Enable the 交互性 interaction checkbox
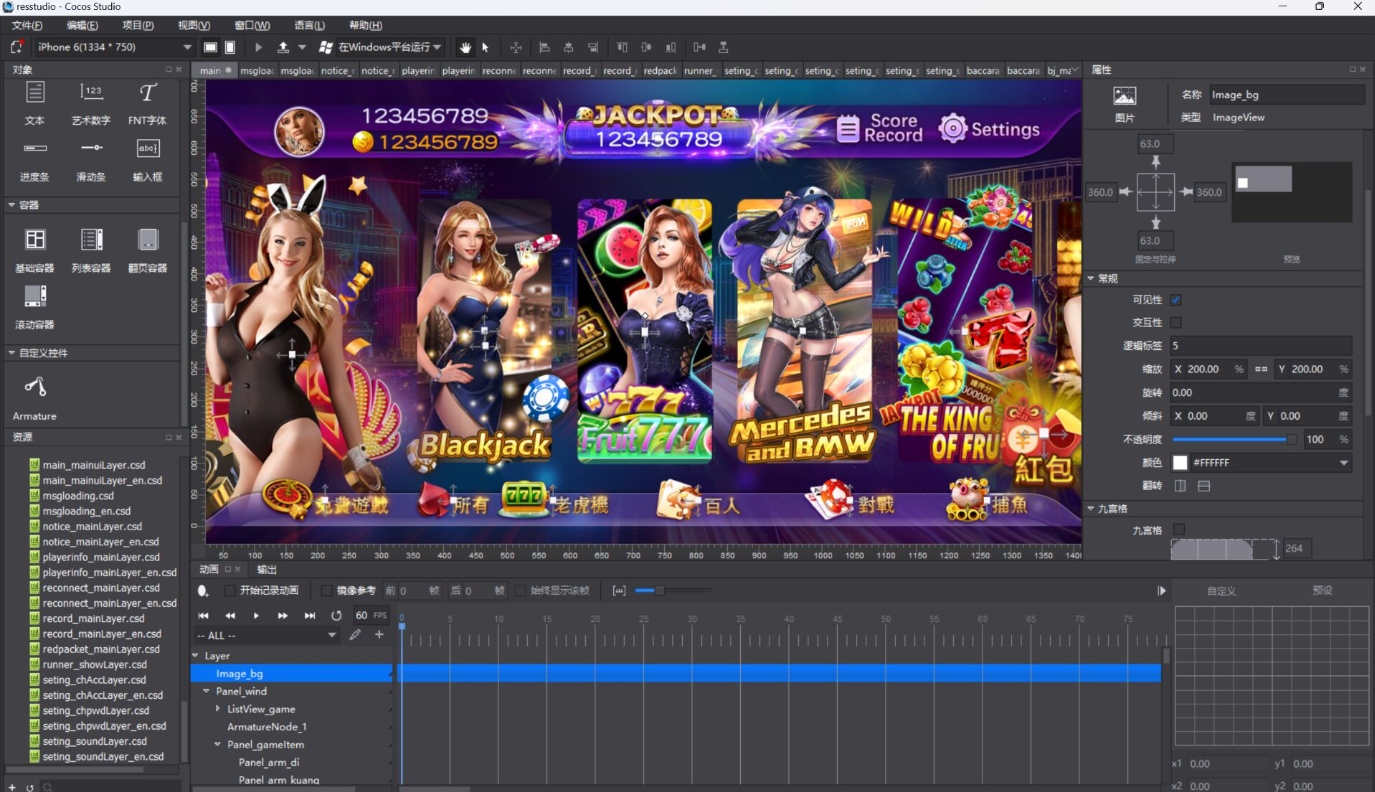Screen dimensions: 1375x792 coord(1176,323)
